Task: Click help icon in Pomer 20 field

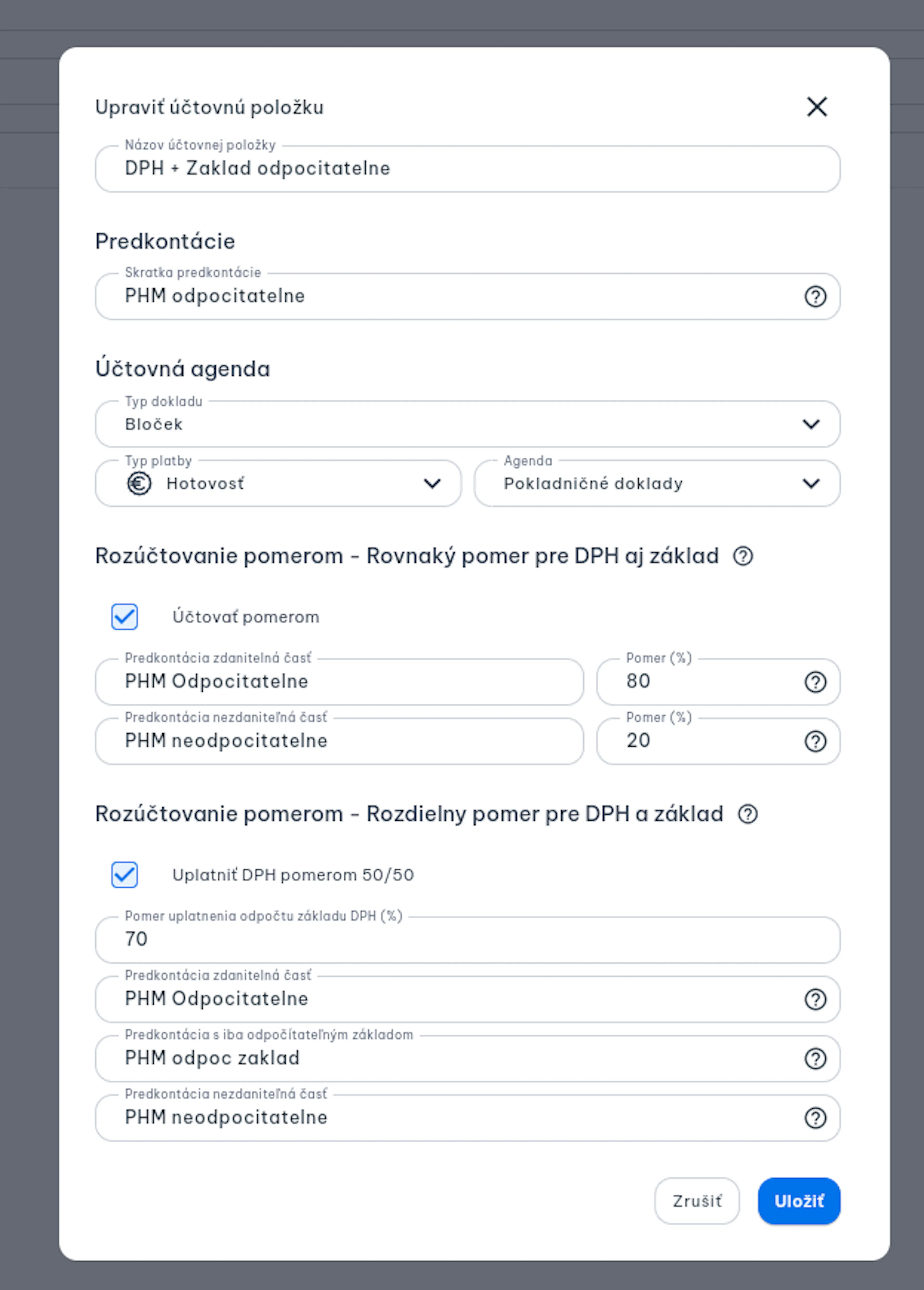Action: [x=815, y=741]
